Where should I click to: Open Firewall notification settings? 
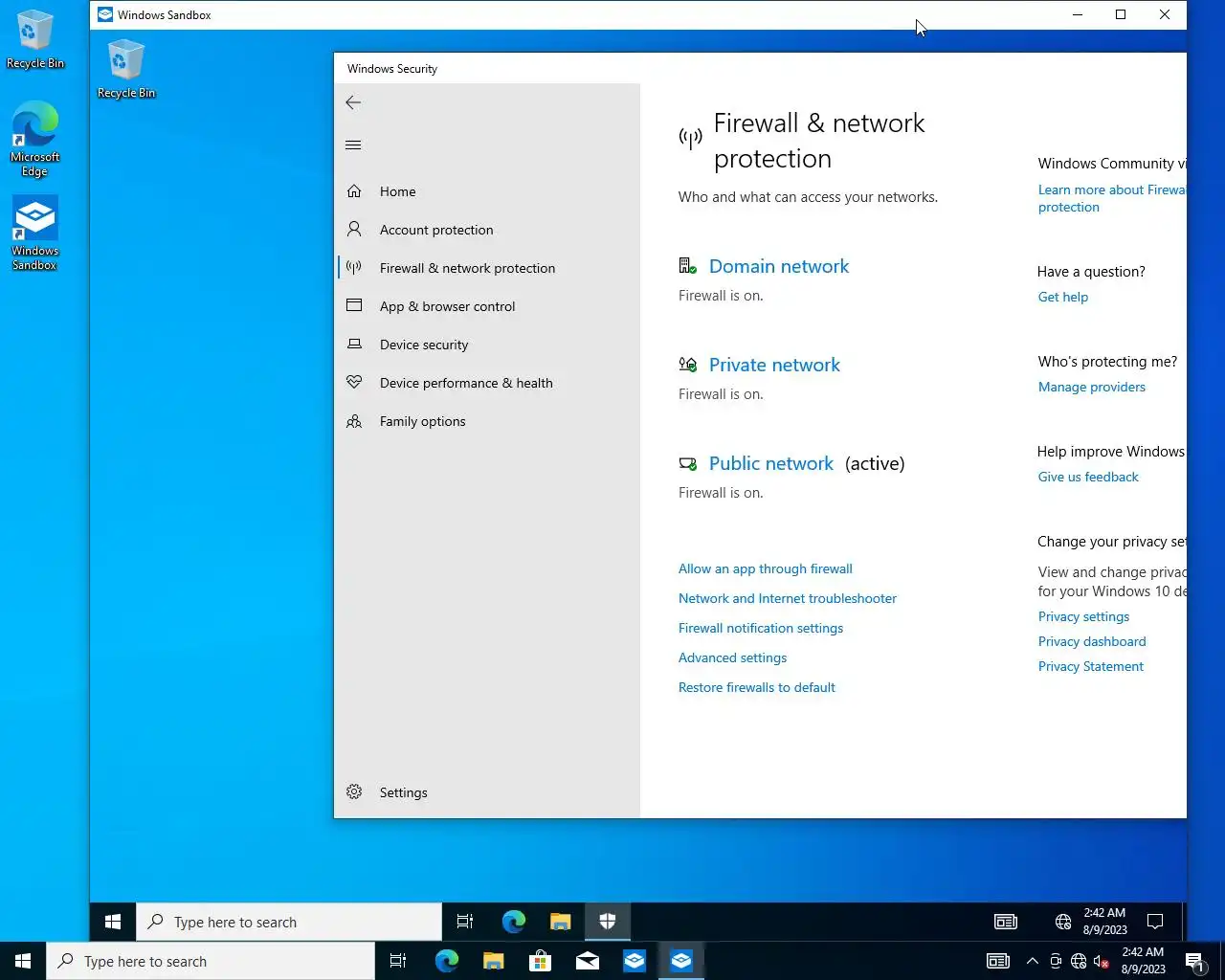click(761, 628)
